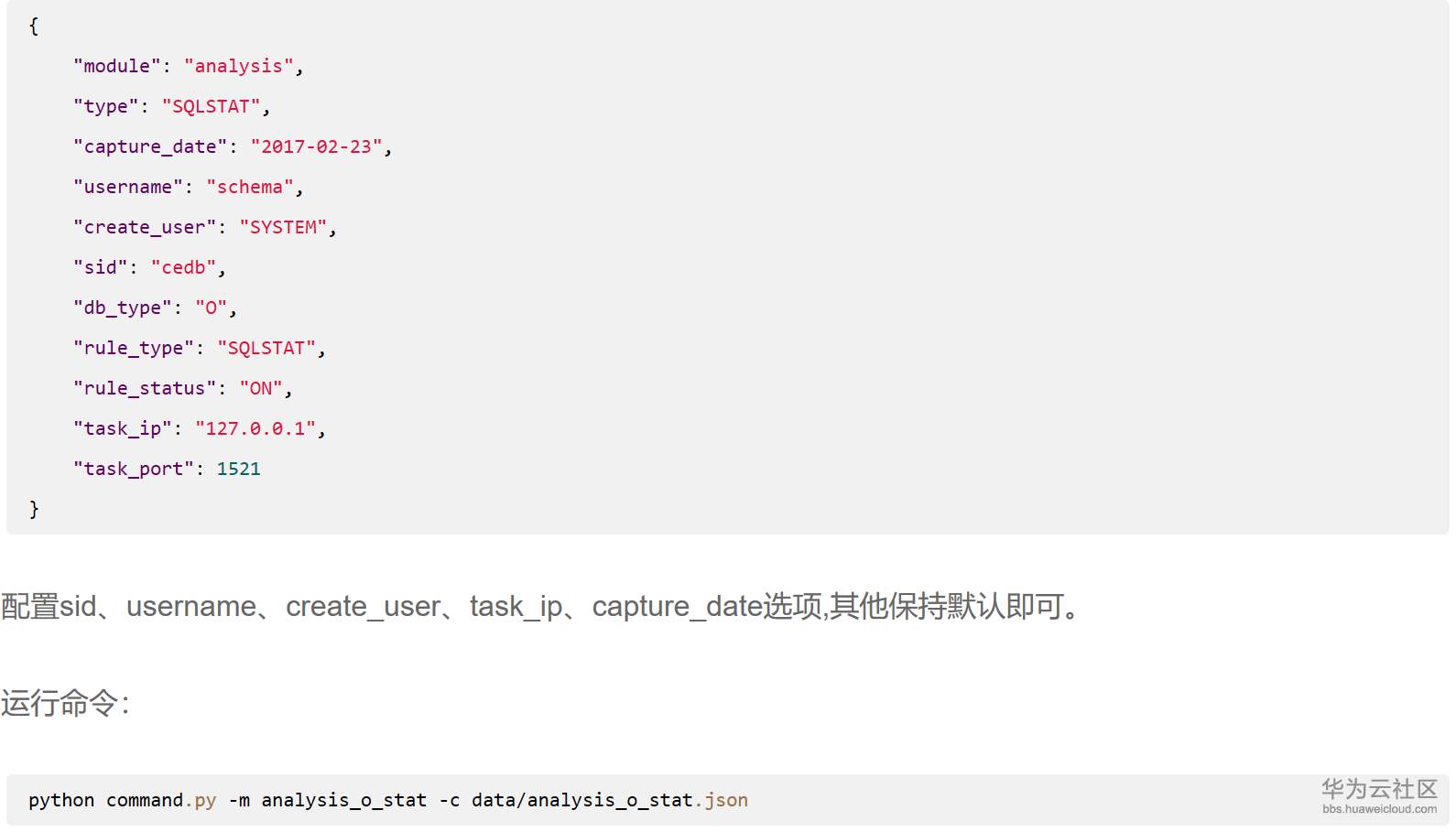The width and height of the screenshot is (1456, 832).
Task: Click the "cedb" sid value
Action: pos(183,268)
